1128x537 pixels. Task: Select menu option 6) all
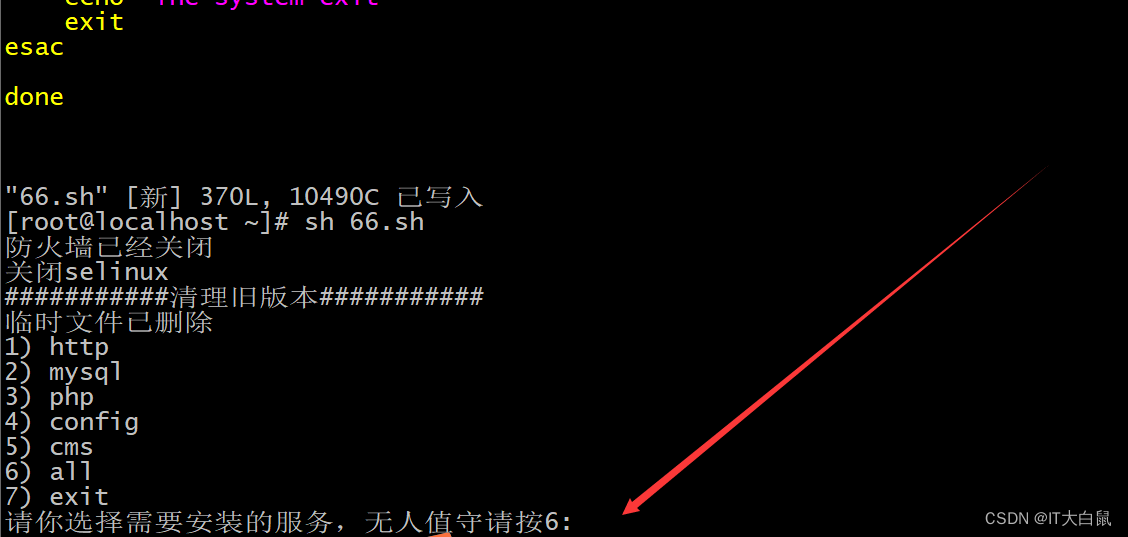tap(49, 471)
